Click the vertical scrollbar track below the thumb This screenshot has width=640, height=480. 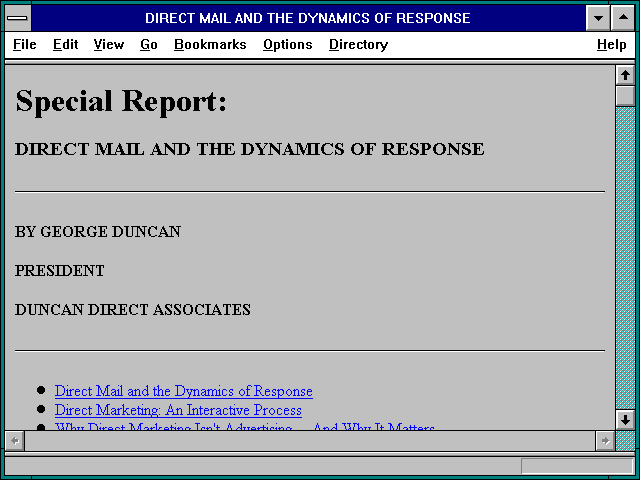625,258
